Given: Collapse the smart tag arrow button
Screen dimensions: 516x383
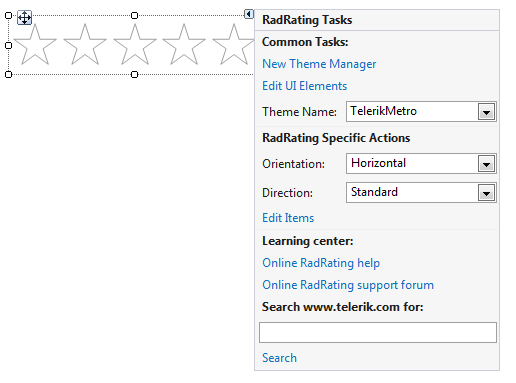Looking at the screenshot, I should point(249,14).
